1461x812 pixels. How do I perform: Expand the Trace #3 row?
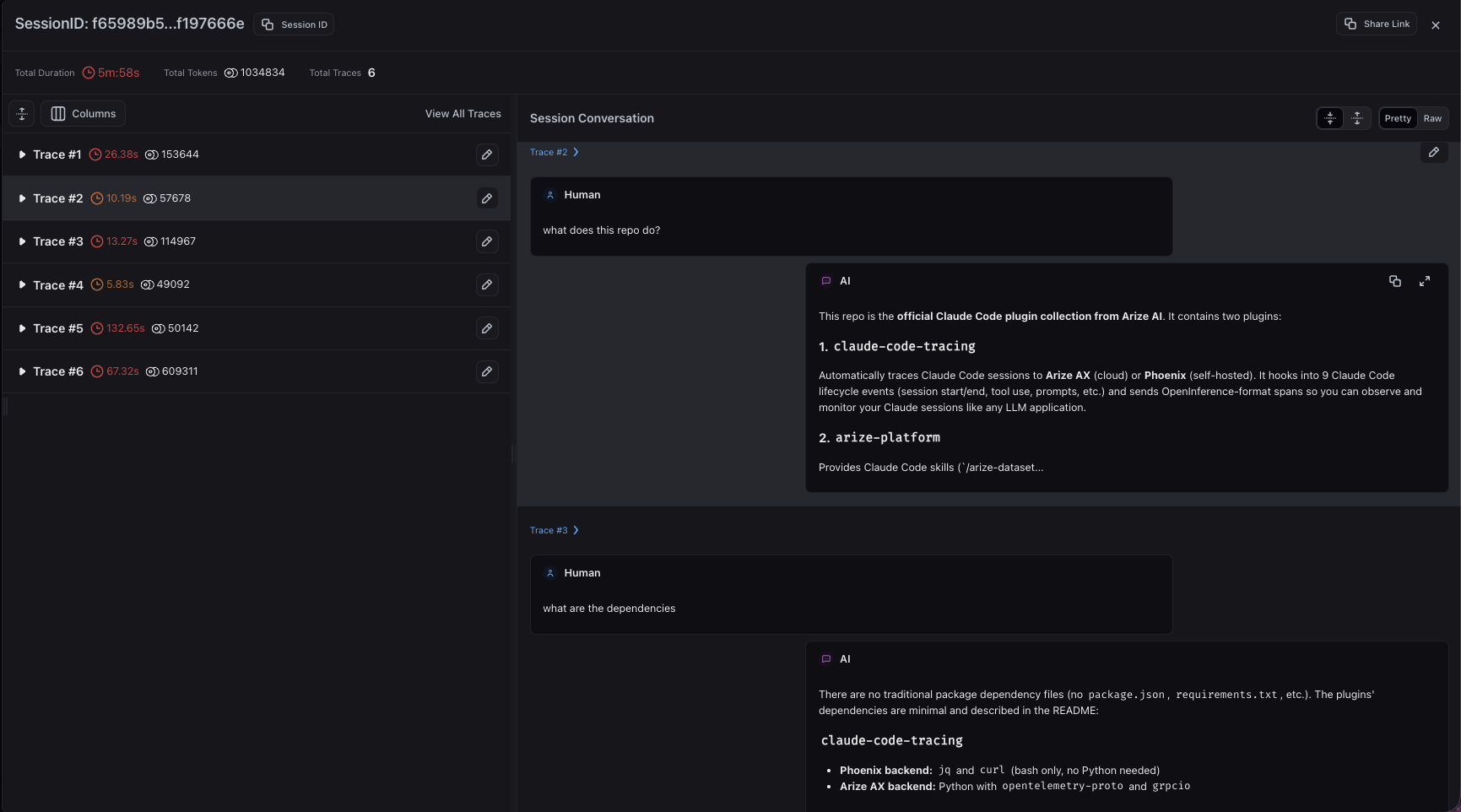coord(22,242)
